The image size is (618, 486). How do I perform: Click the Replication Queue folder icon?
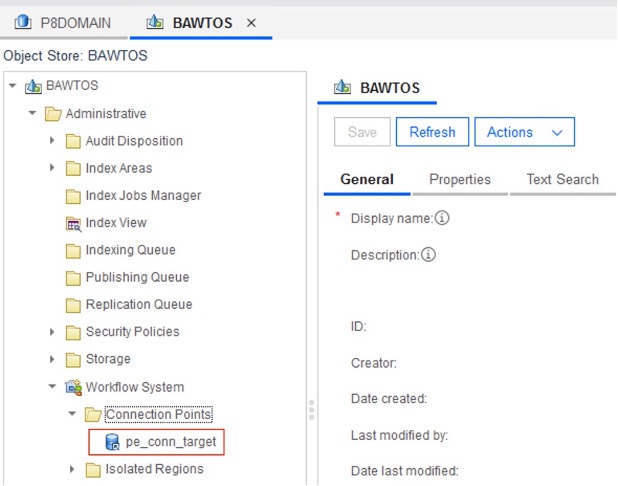[73, 305]
